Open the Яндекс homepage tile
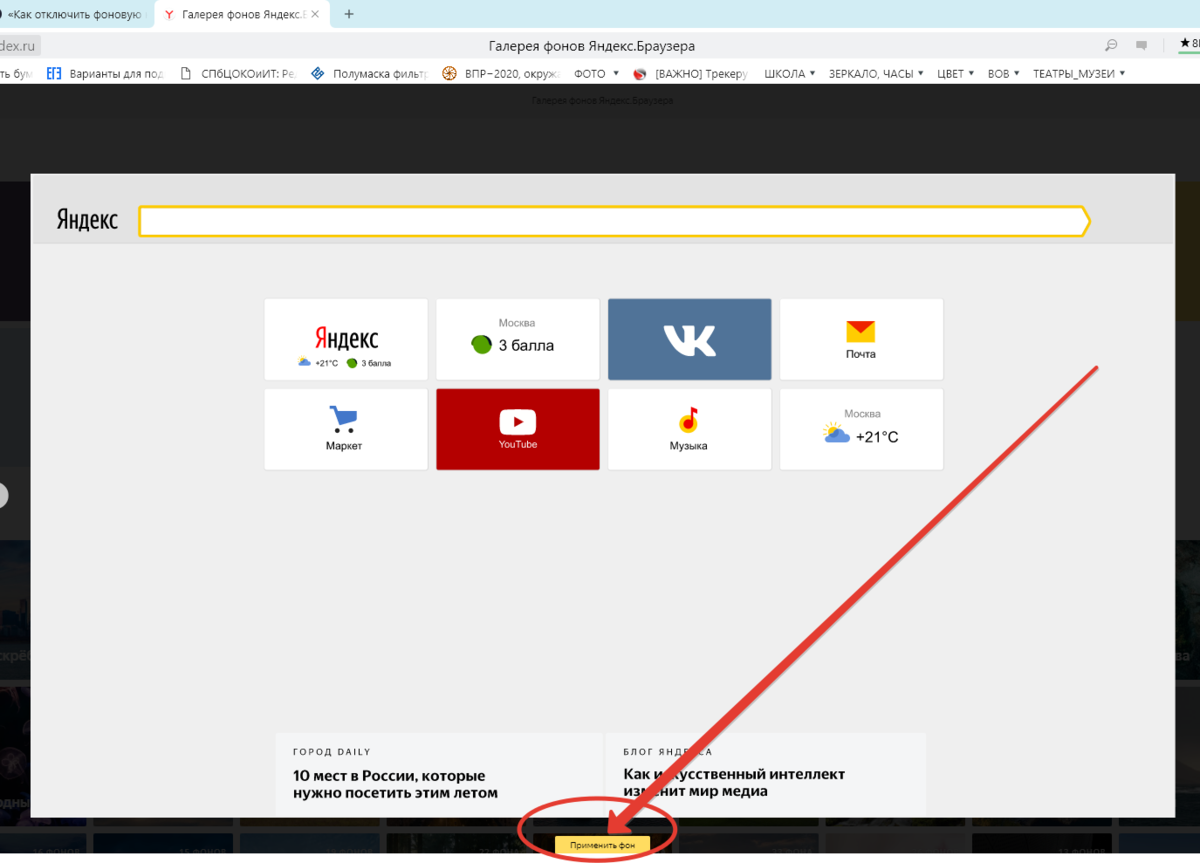 click(345, 339)
